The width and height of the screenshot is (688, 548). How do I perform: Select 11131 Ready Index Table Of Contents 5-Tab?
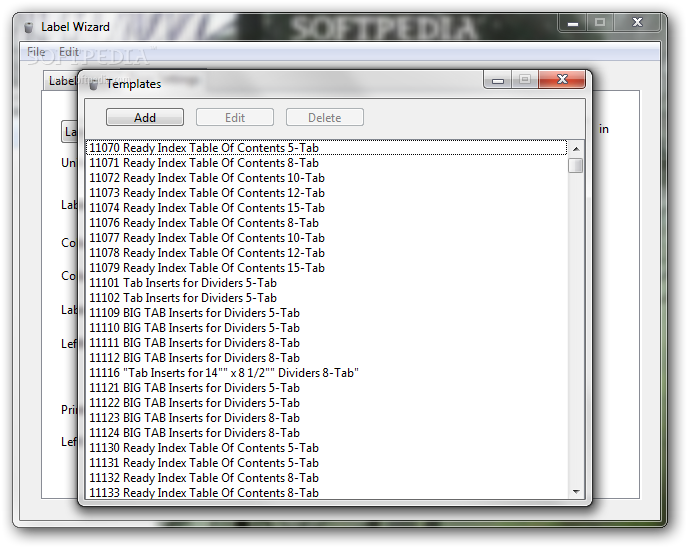(x=326, y=463)
